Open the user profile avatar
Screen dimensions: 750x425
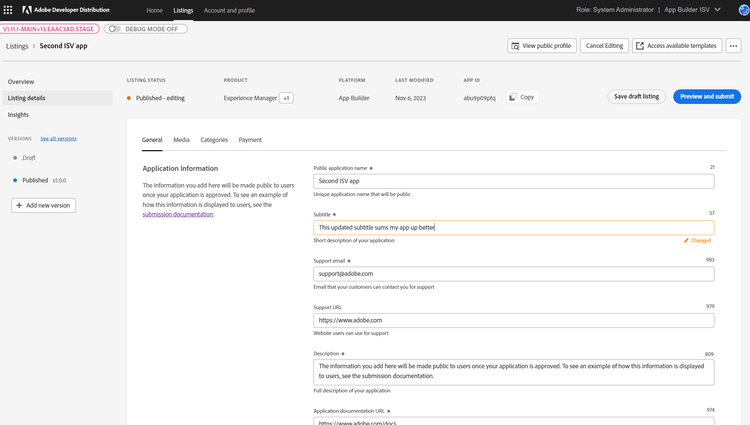[x=743, y=10]
